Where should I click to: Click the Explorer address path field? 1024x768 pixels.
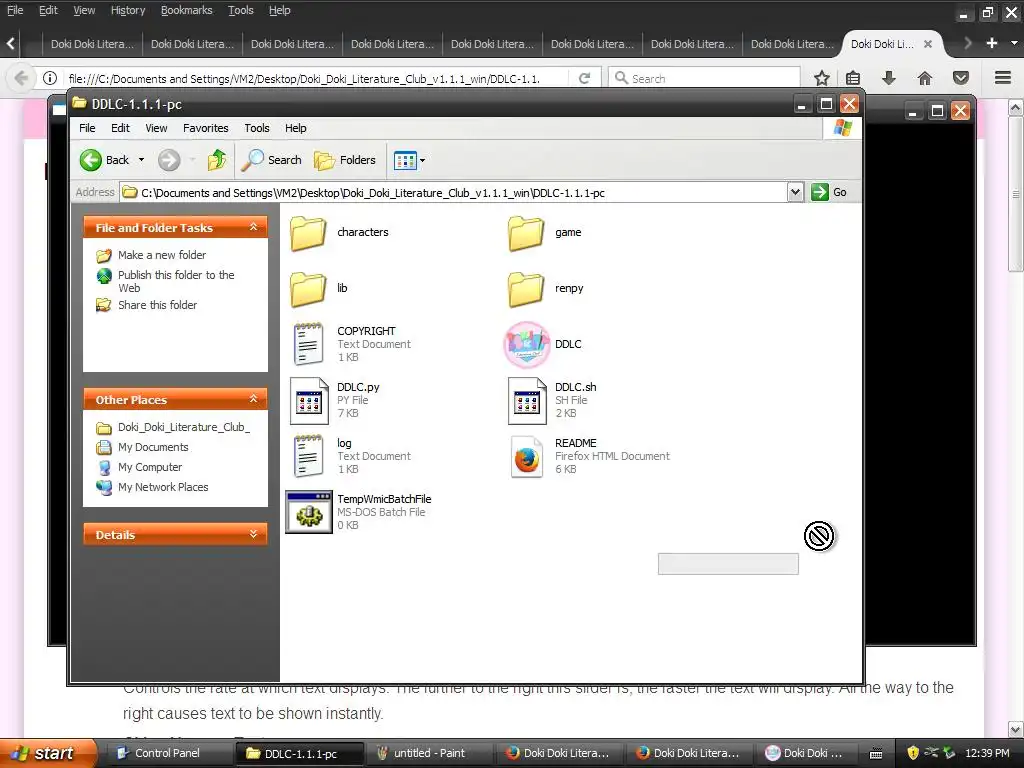(454, 193)
